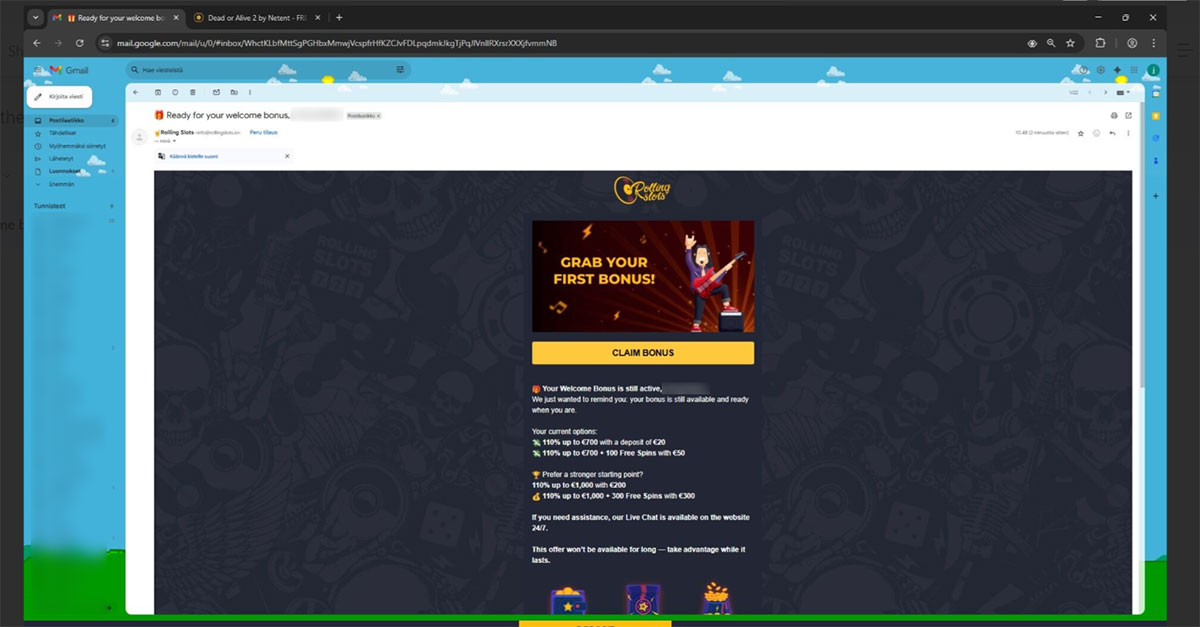Click Käännä kielelle suomi translate link
Screen dimensions: 1200x627
194,156
